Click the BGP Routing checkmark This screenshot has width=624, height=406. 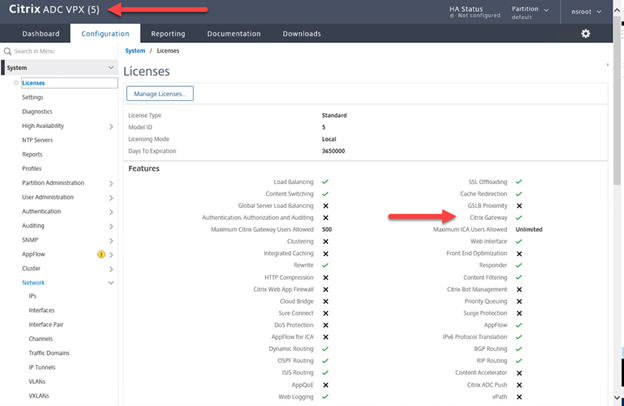point(519,349)
